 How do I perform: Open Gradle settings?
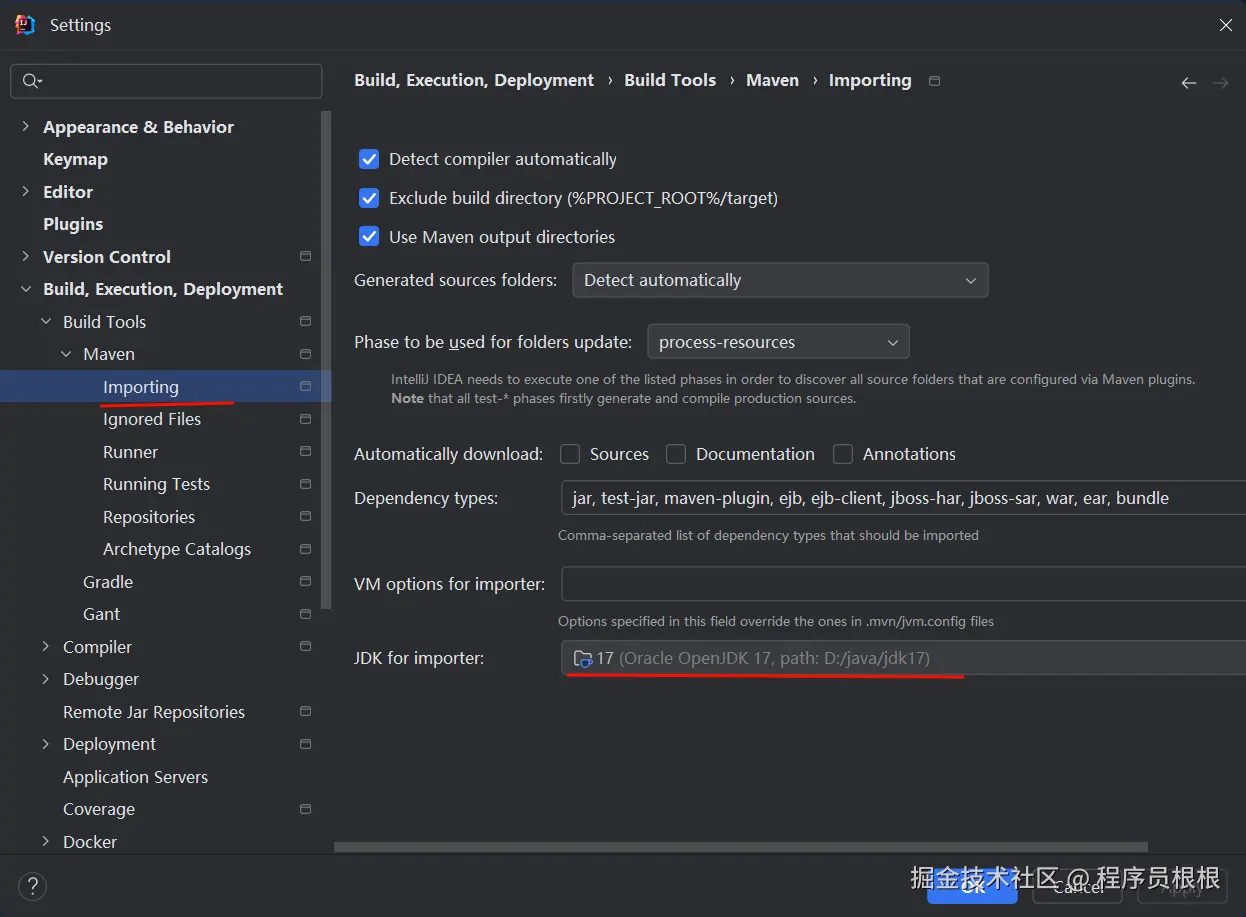pos(108,582)
